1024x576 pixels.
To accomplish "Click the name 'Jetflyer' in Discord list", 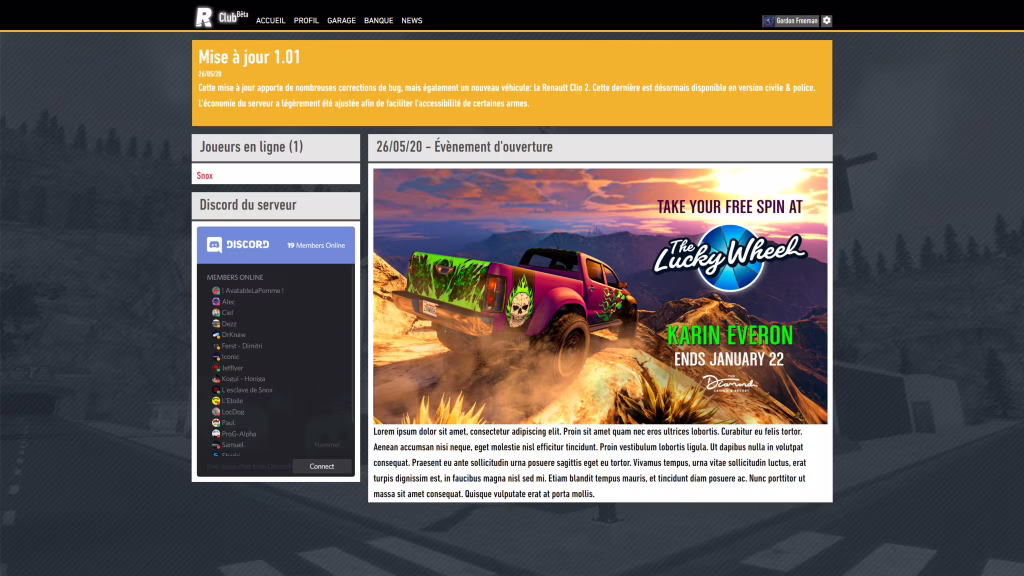I will 232,368.
